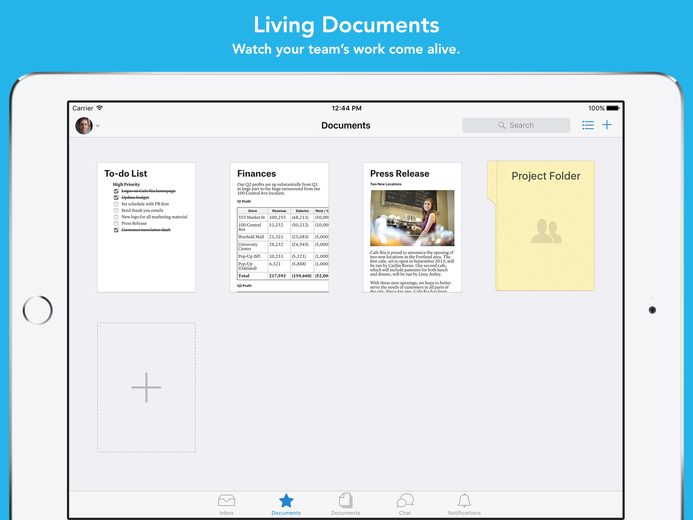This screenshot has width=693, height=520.
Task: Open the Finances document thumbnail
Action: click(279, 227)
